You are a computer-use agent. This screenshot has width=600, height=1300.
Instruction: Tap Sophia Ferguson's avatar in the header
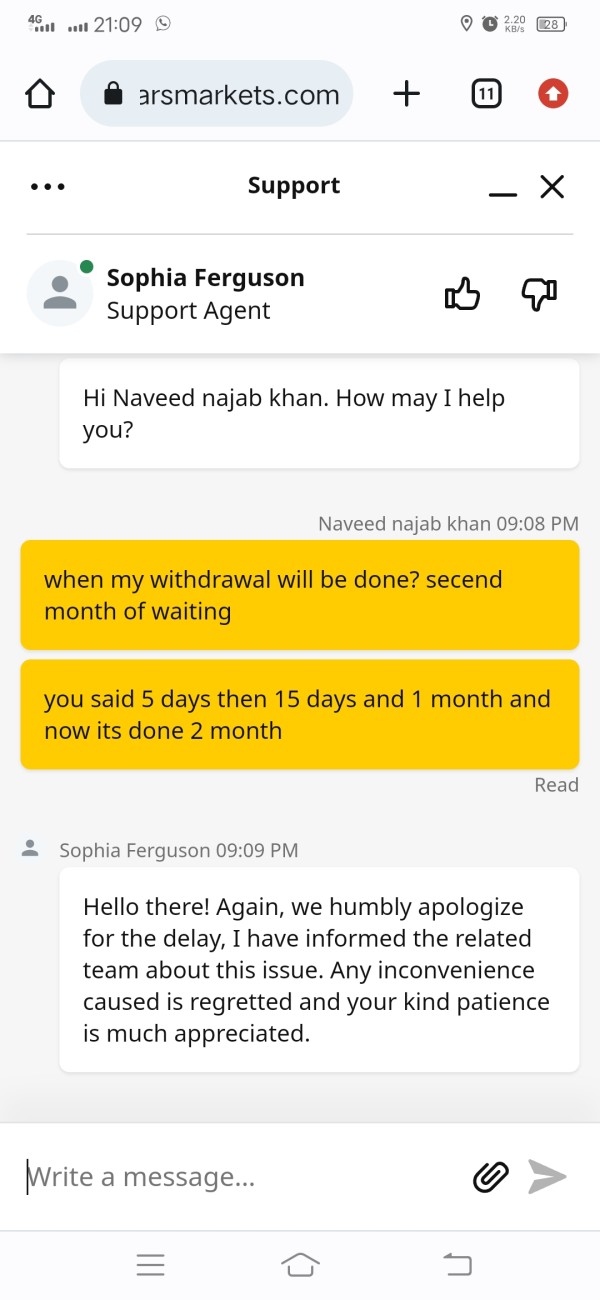[60, 293]
